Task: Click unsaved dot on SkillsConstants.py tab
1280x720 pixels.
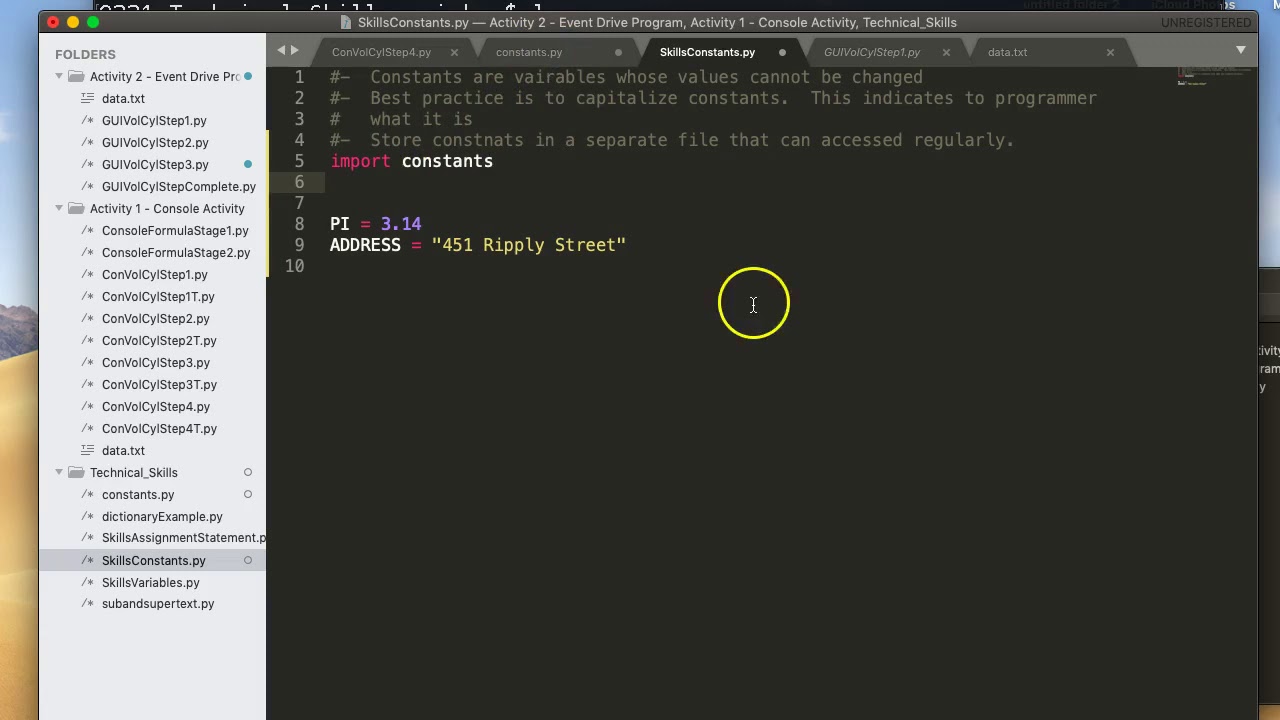Action: point(782,52)
